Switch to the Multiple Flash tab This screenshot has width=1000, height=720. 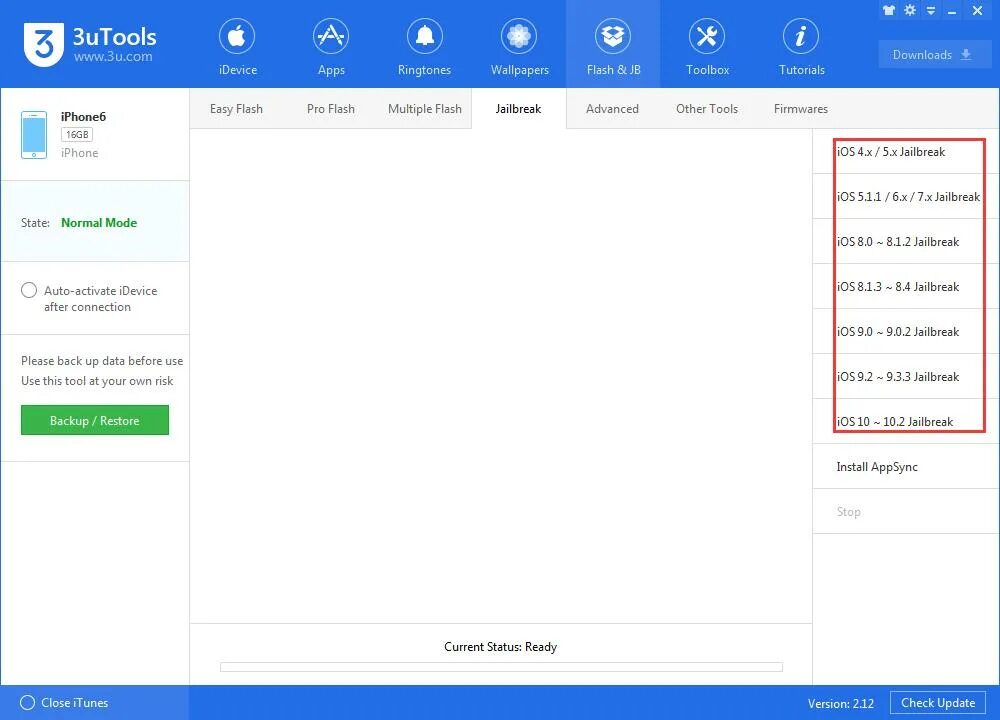[425, 109]
